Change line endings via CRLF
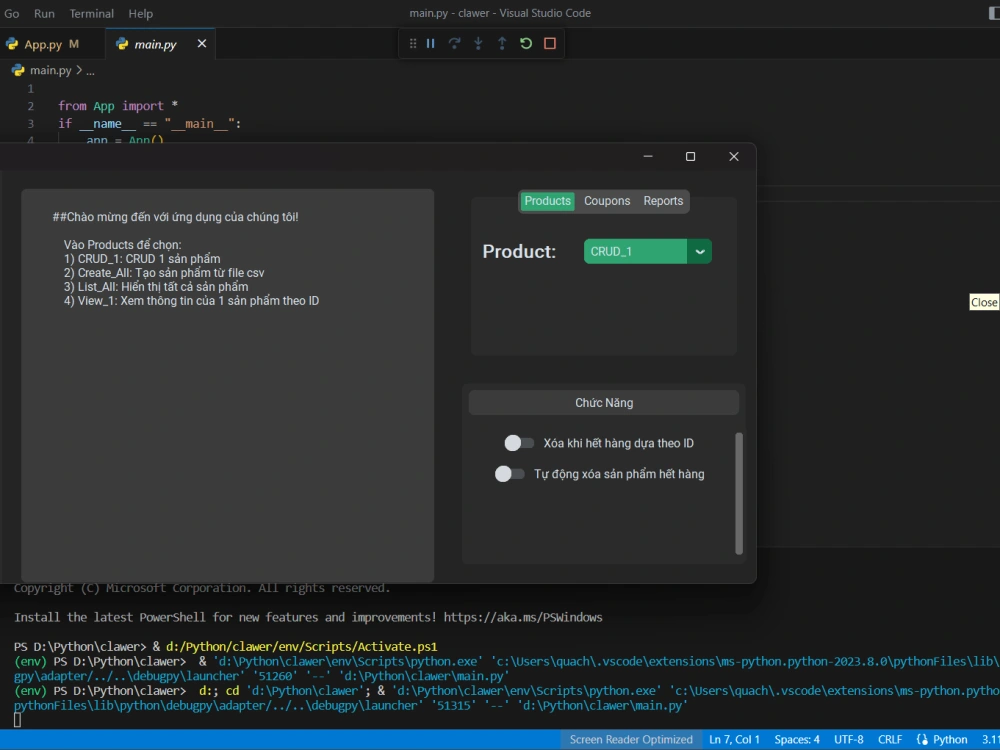The image size is (1000, 750). click(890, 739)
